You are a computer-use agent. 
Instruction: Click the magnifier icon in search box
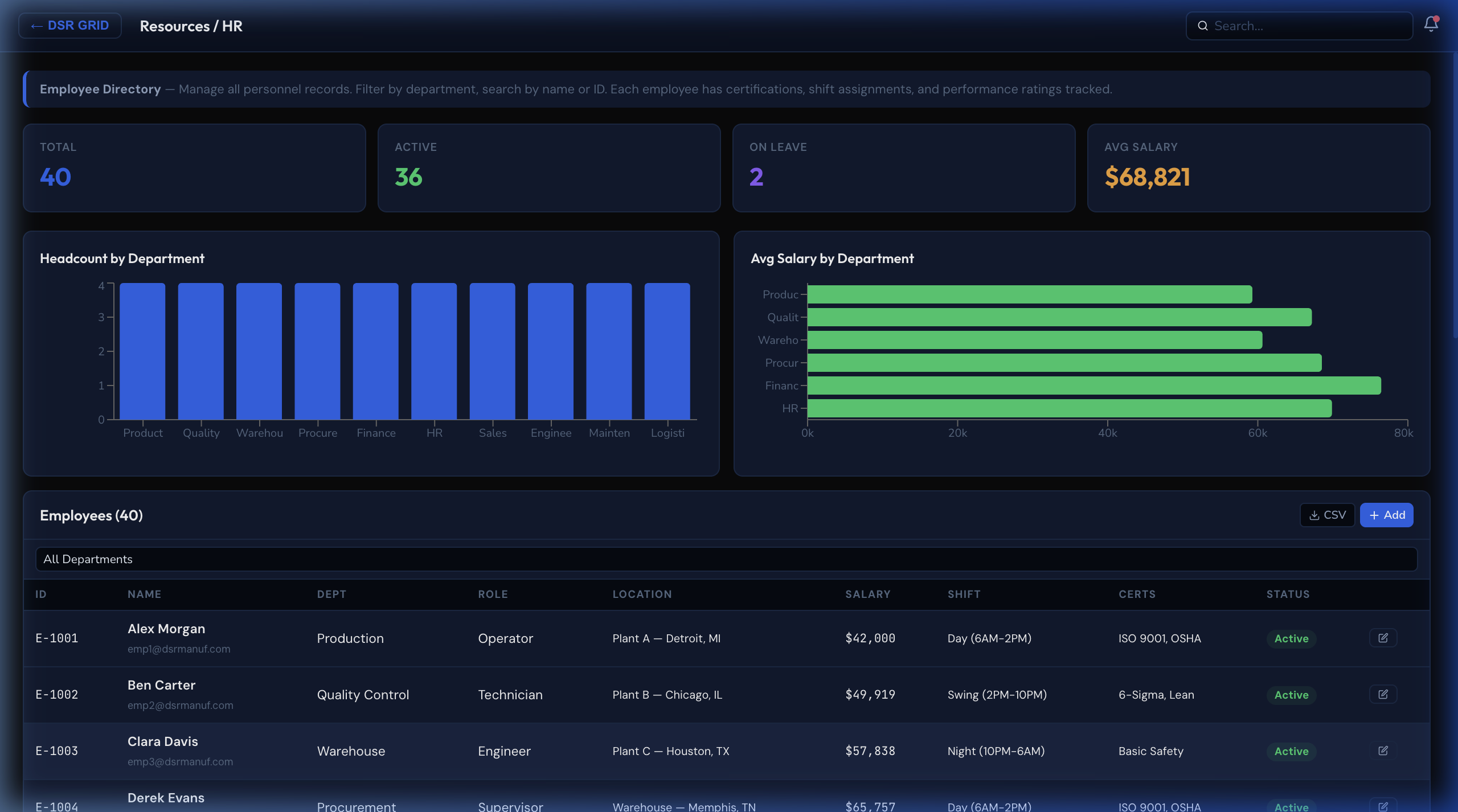pyautogui.click(x=1203, y=26)
